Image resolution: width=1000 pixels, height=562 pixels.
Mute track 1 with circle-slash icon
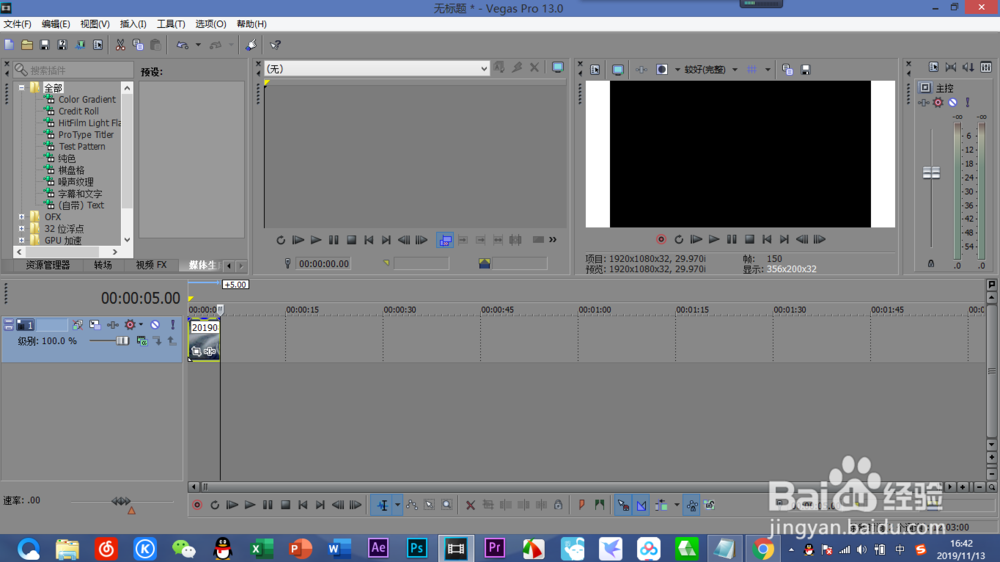coord(155,325)
